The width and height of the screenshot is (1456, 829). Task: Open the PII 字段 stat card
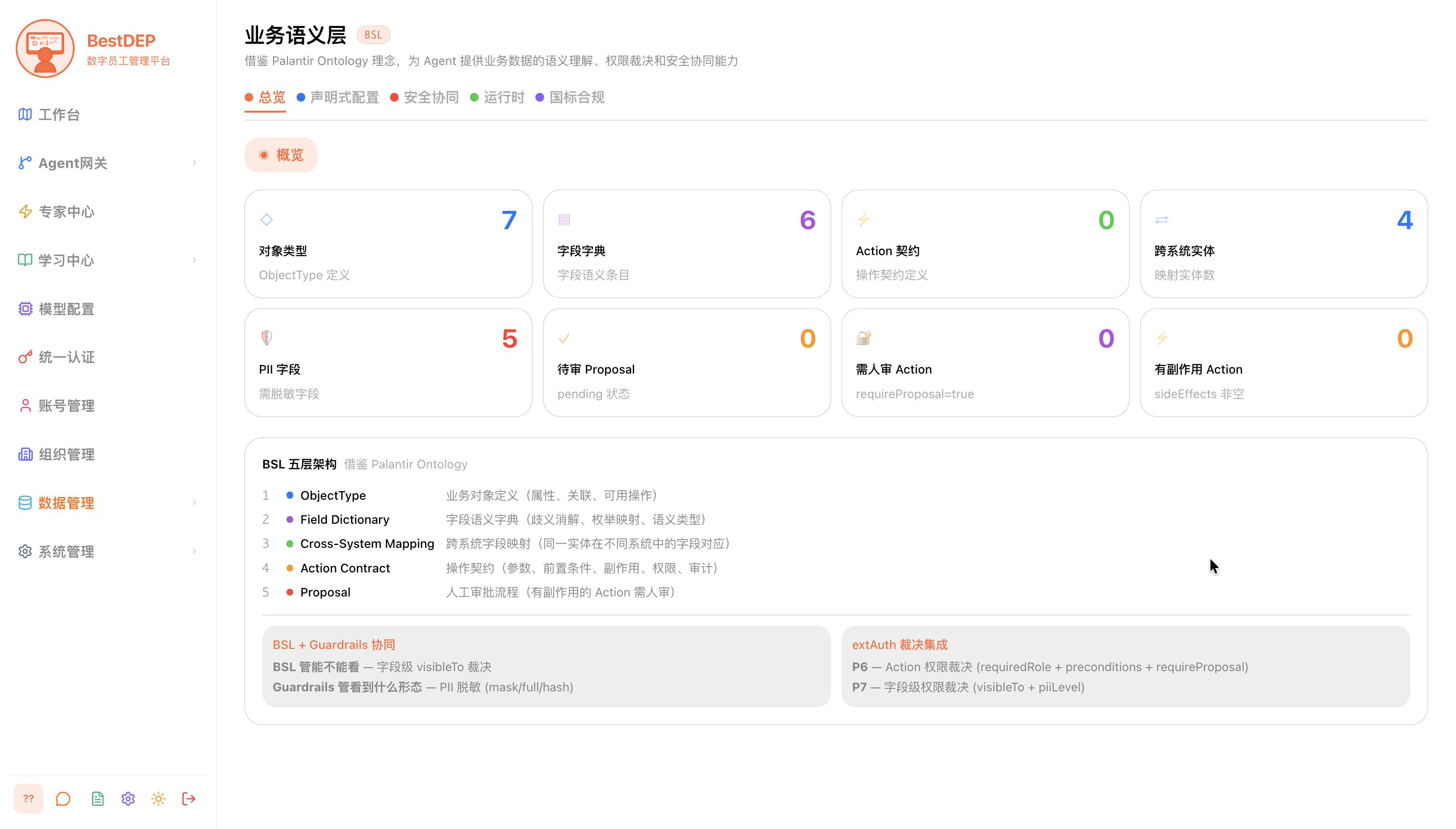click(389, 363)
